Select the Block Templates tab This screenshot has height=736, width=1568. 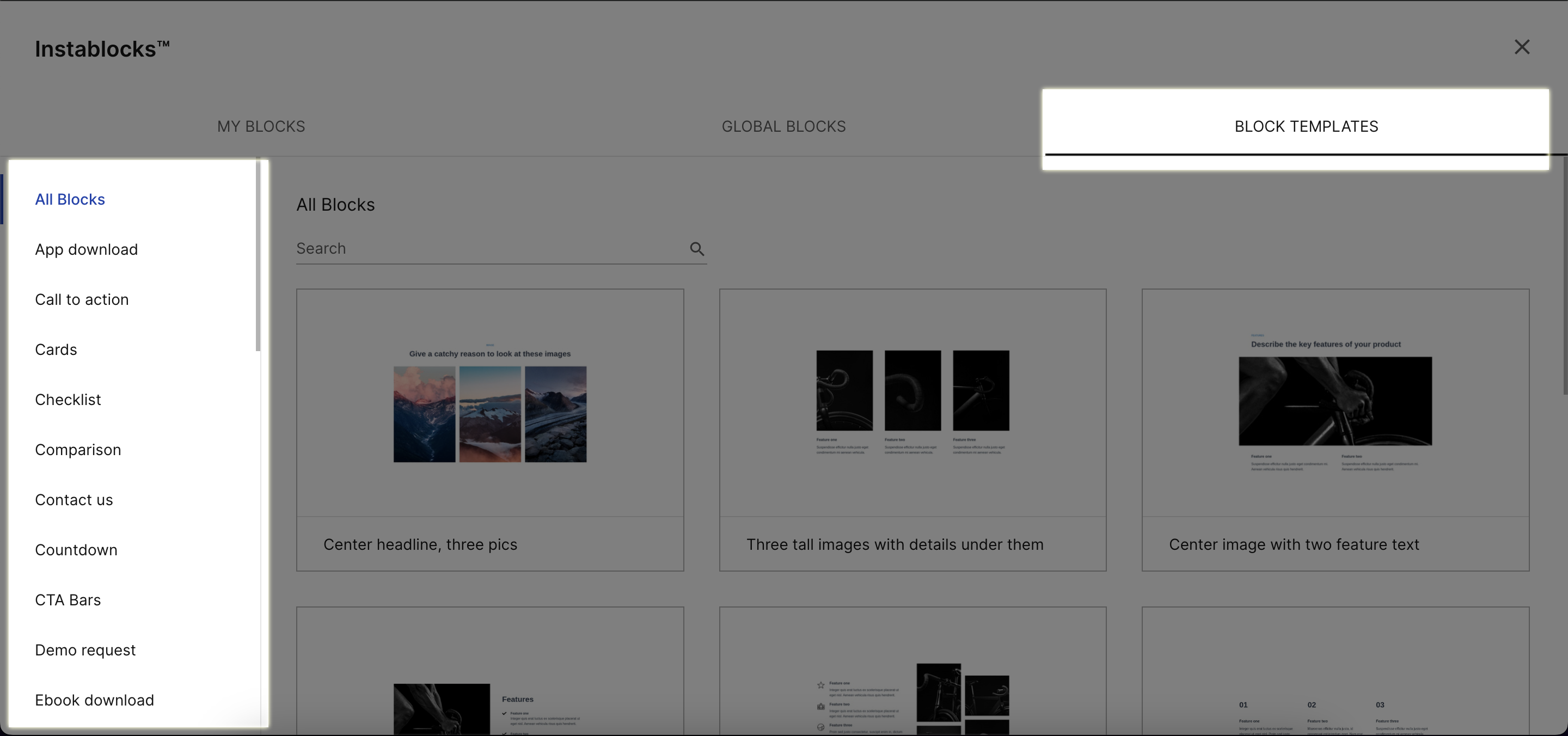pyautogui.click(x=1306, y=126)
